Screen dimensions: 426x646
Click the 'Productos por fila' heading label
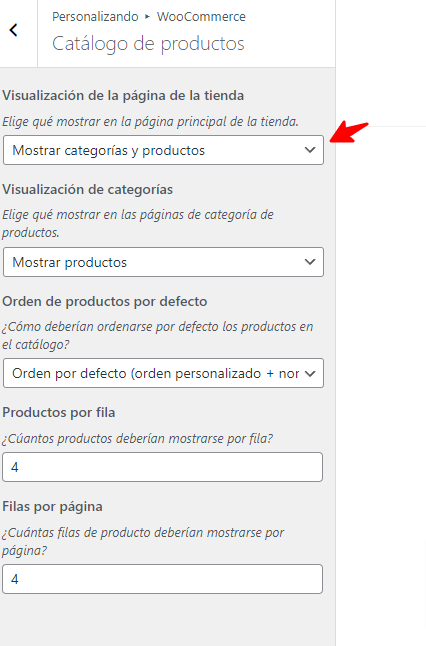59,412
